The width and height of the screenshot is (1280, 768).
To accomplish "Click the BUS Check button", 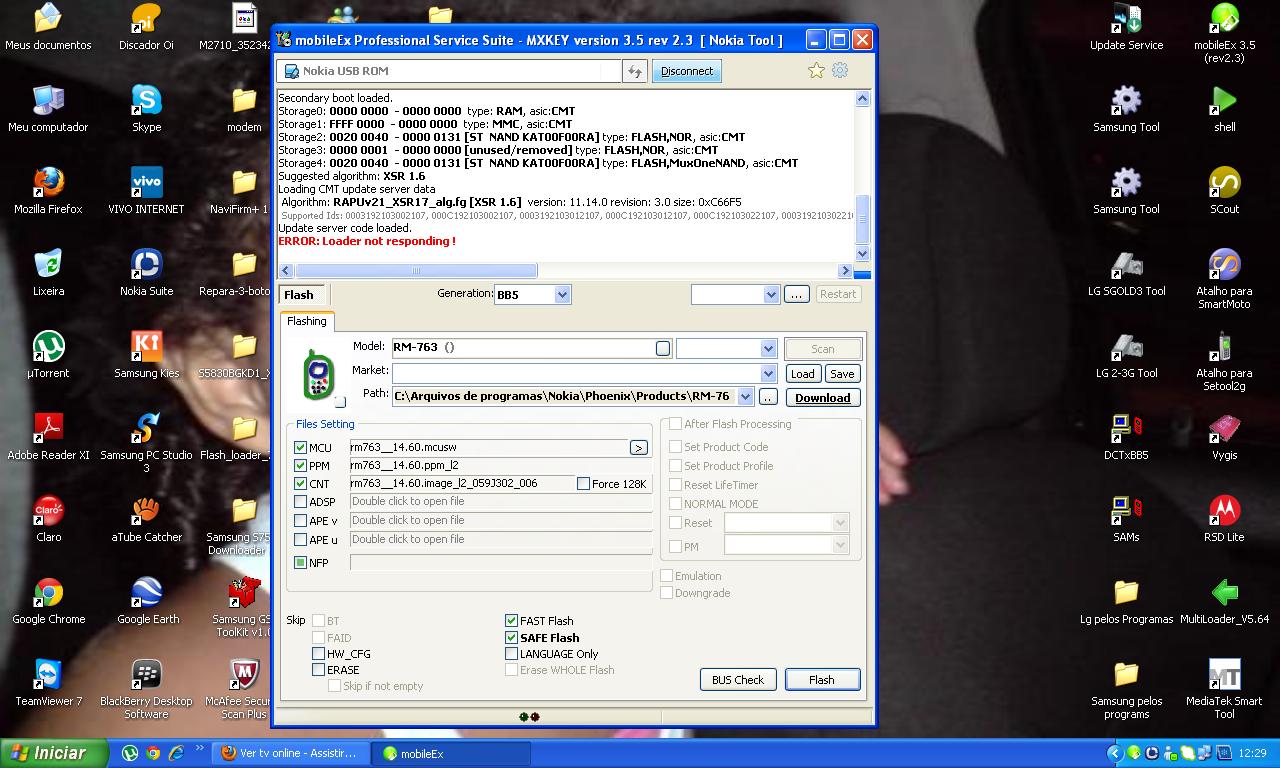I will pyautogui.click(x=738, y=680).
